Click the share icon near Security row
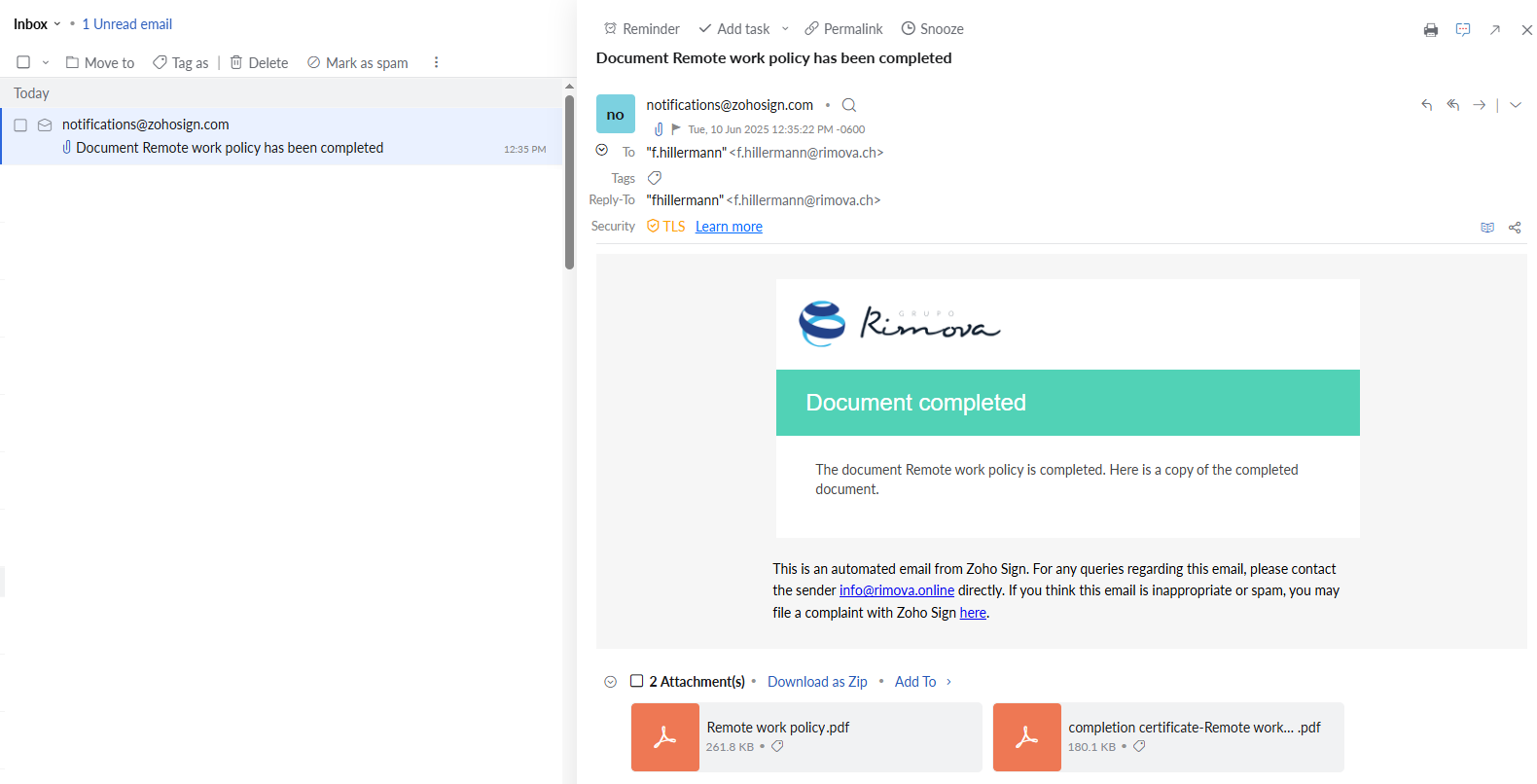 tap(1515, 228)
